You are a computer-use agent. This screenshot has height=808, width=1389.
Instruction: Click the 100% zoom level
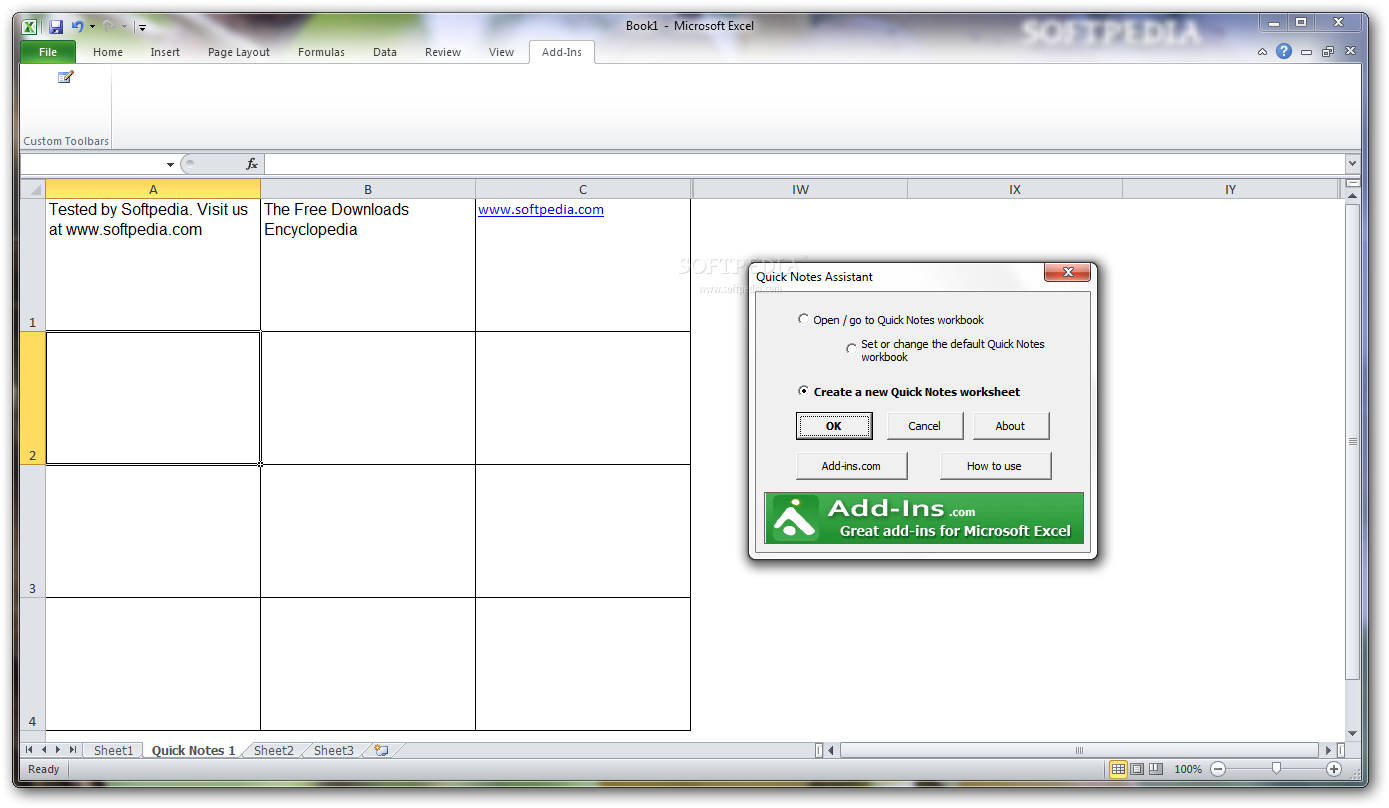[x=1188, y=769]
